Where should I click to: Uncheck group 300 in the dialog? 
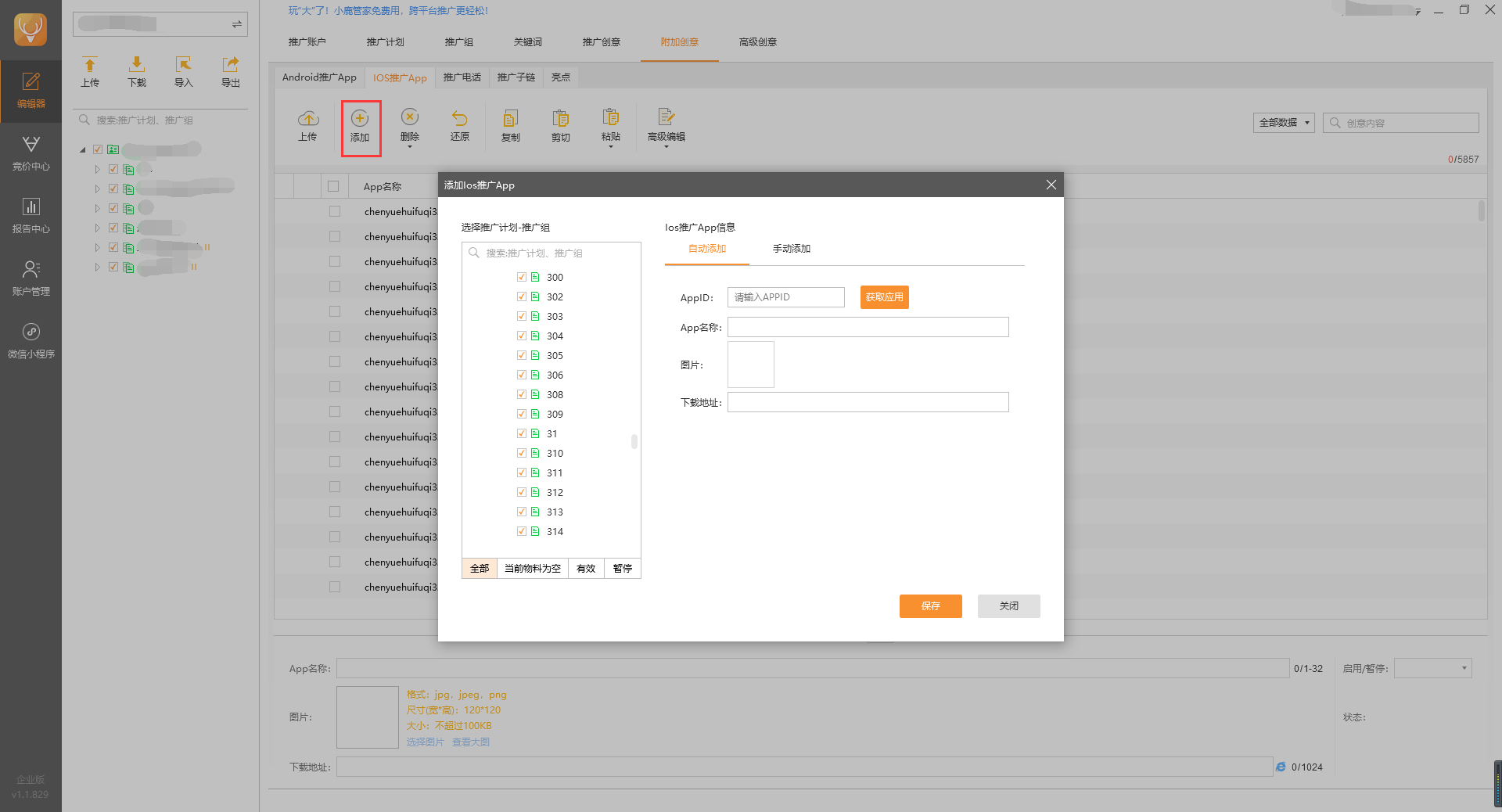[x=522, y=277]
